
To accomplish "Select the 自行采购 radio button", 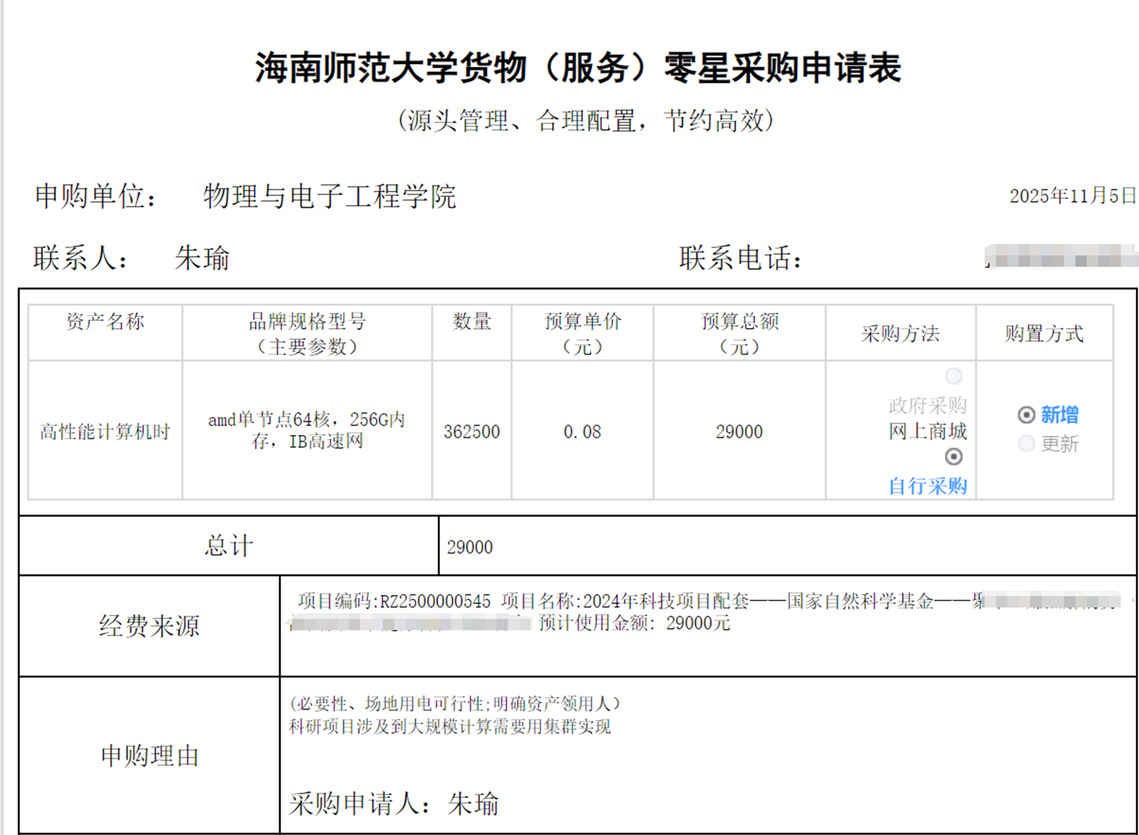I will click(954, 457).
